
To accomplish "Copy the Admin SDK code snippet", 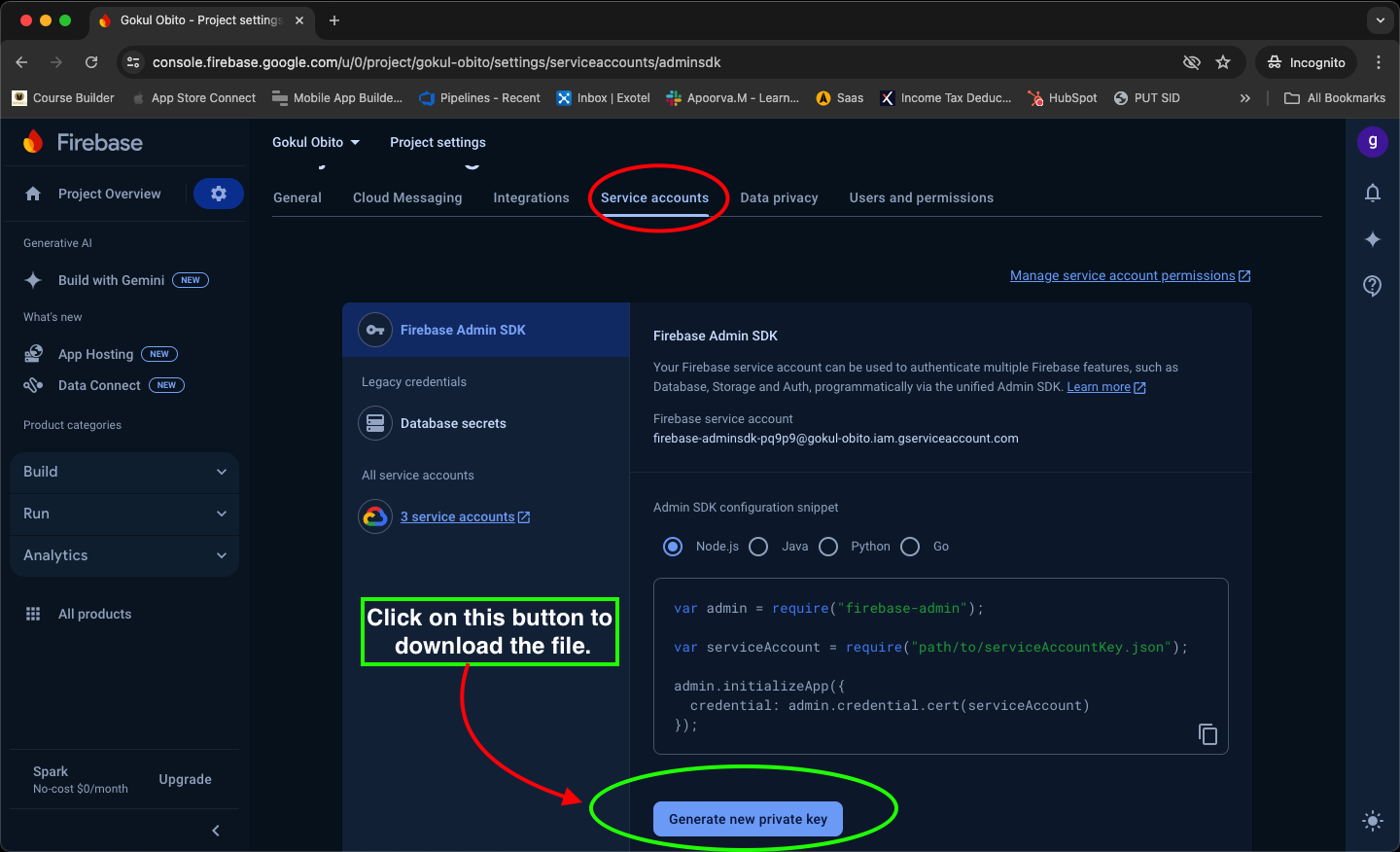I will pyautogui.click(x=1207, y=734).
